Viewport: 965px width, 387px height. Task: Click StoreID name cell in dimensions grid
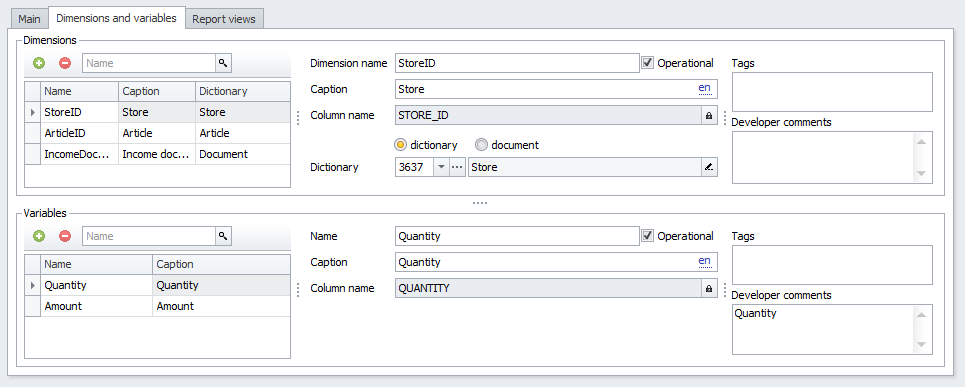79,112
